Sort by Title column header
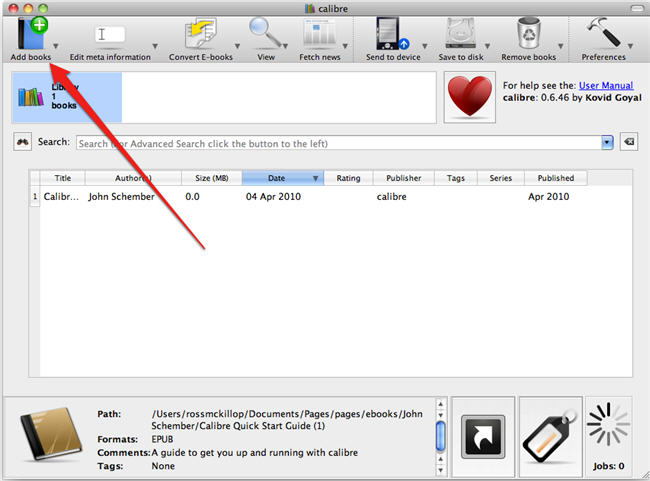 click(x=63, y=178)
